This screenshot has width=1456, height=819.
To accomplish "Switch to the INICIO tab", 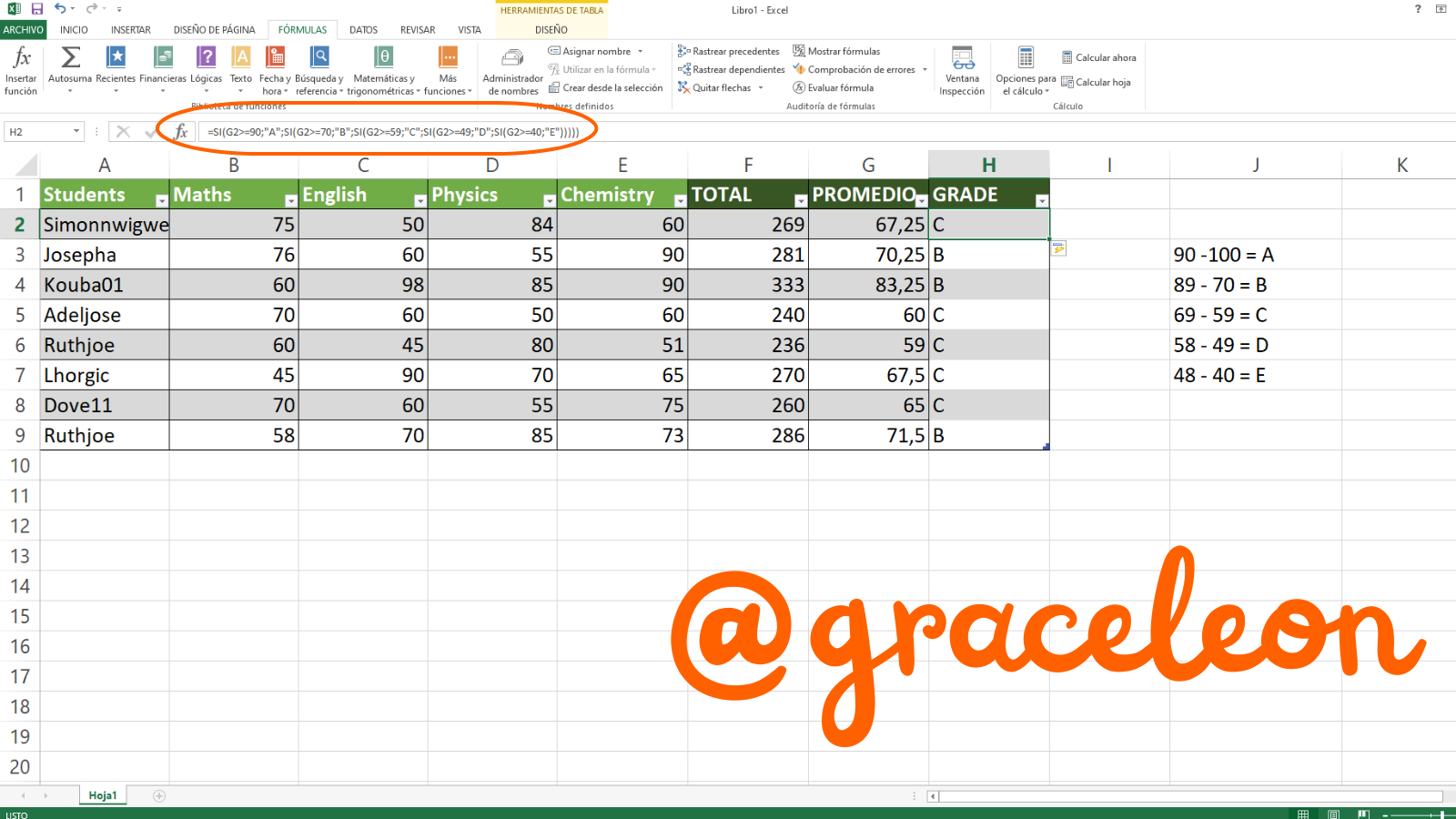I will pyautogui.click(x=74, y=30).
